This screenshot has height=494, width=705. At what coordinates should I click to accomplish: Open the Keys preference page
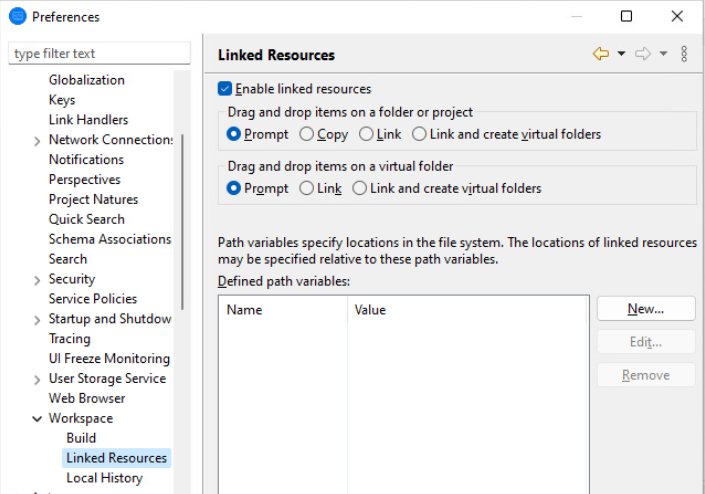tap(62, 100)
